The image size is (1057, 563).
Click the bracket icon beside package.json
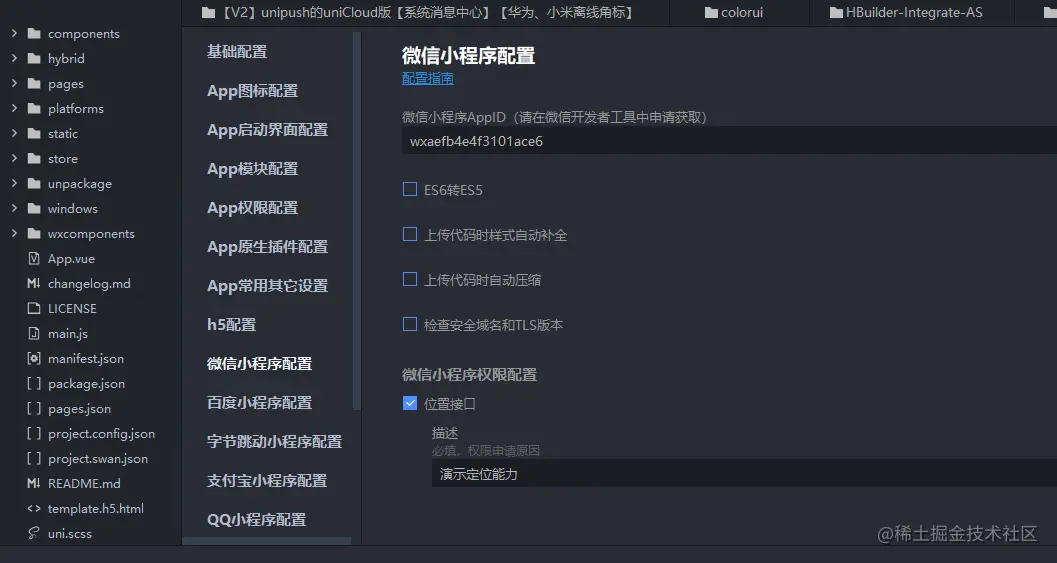(x=34, y=383)
